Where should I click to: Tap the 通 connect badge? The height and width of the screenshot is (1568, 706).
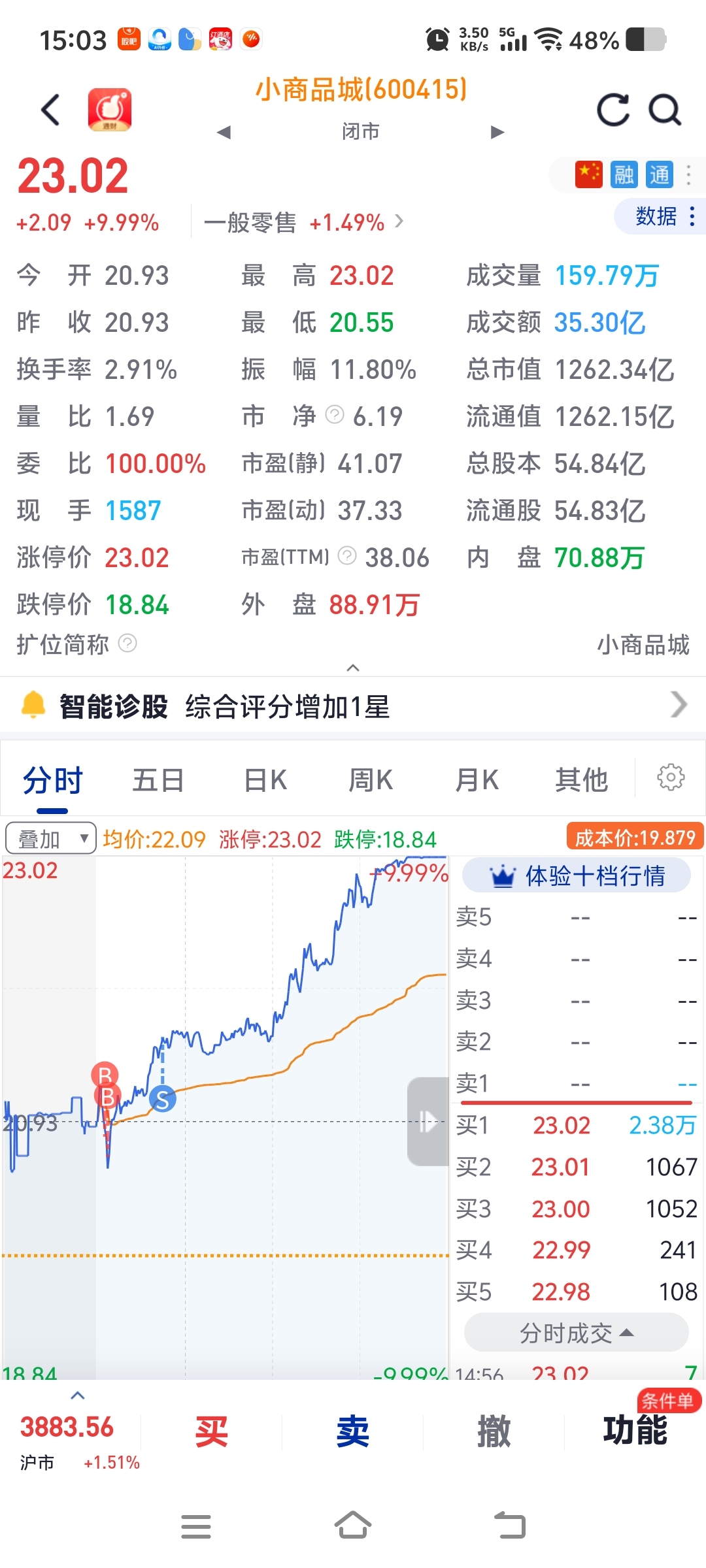click(659, 174)
